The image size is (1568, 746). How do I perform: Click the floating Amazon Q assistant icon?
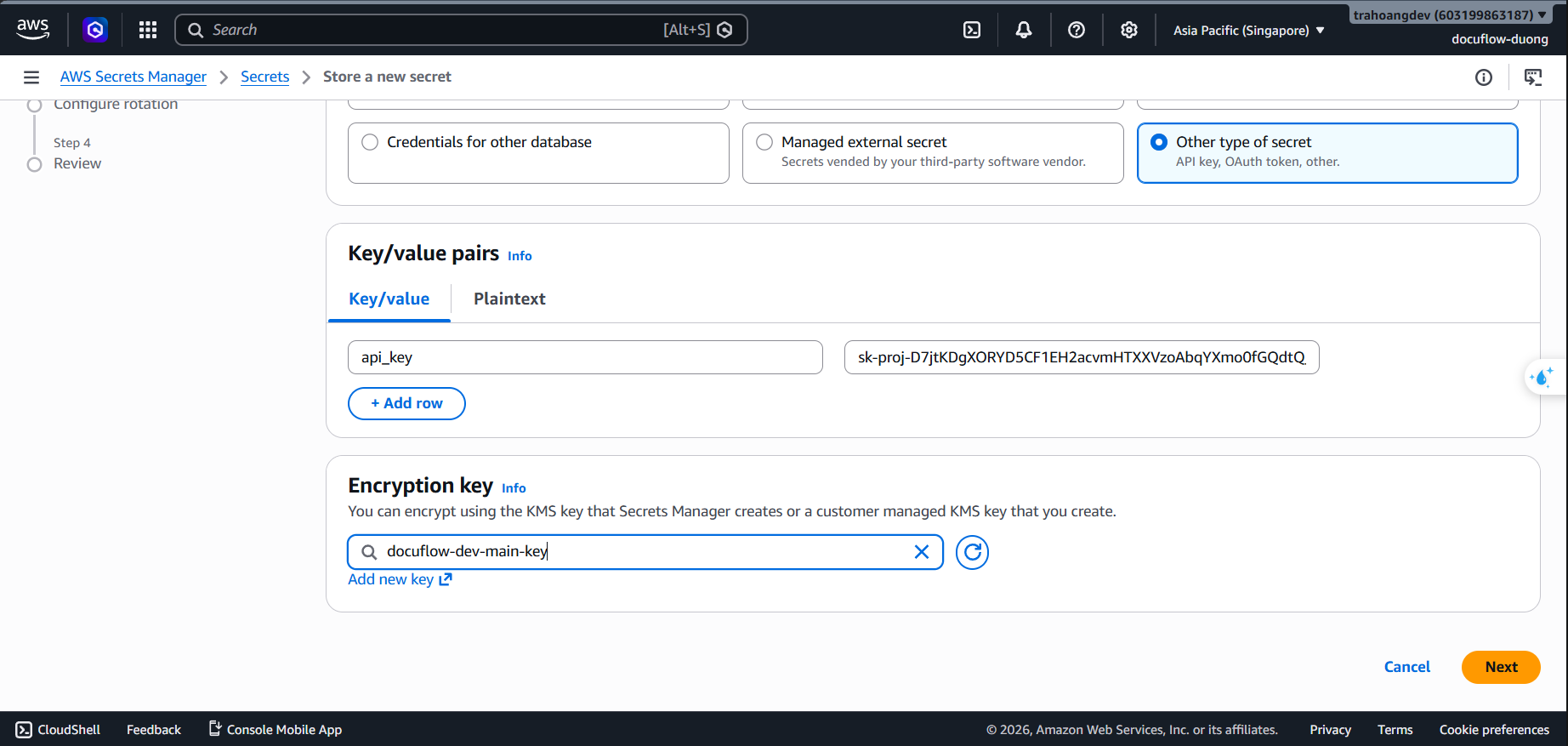click(x=1542, y=377)
